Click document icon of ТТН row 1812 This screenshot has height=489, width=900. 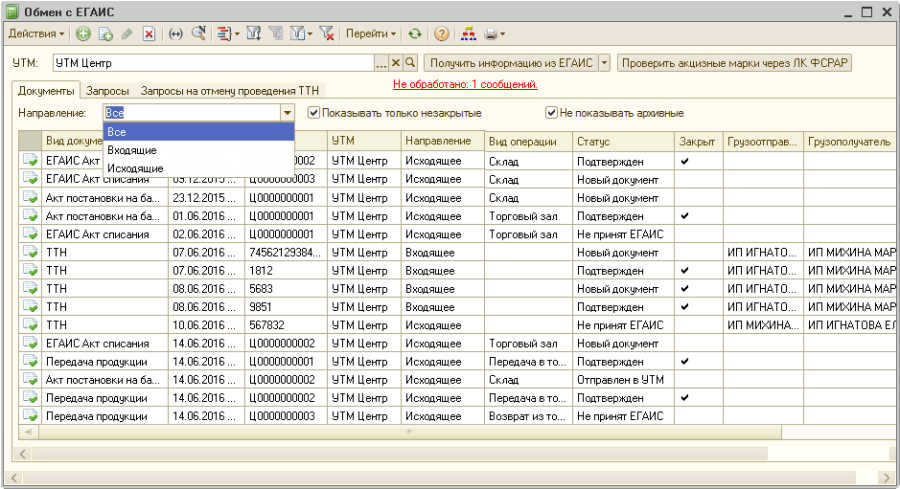[30, 270]
